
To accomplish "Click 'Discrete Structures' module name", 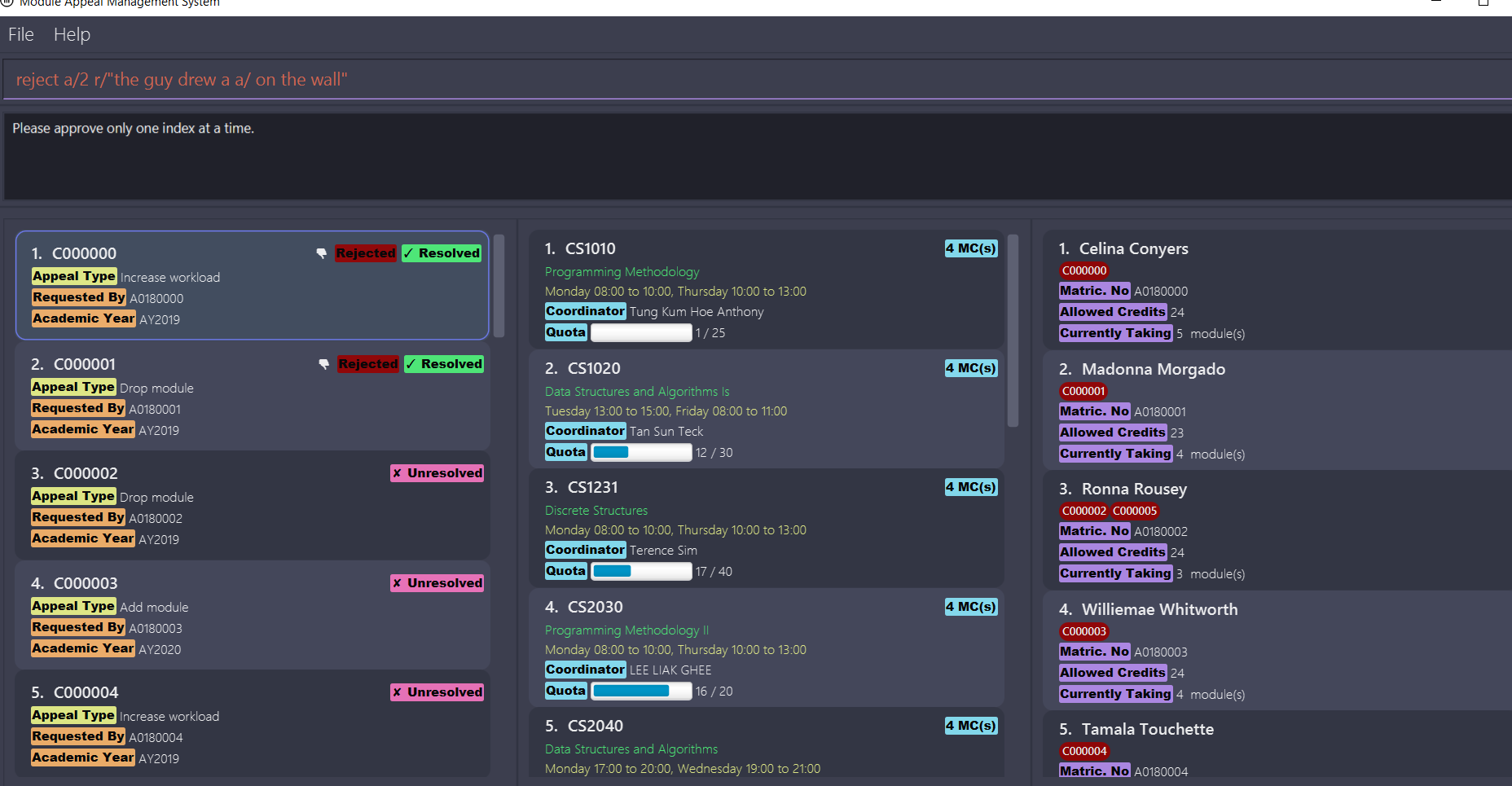I will (x=596, y=511).
